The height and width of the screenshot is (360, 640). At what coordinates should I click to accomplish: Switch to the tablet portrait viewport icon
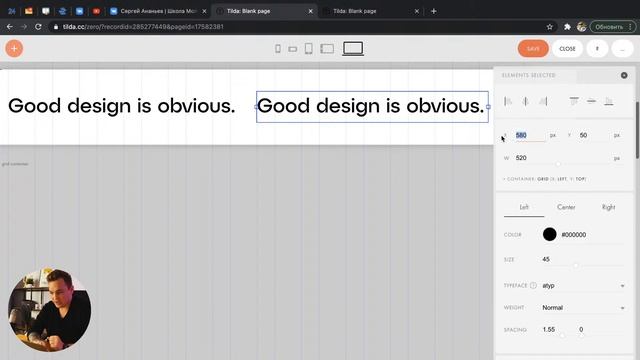click(309, 49)
